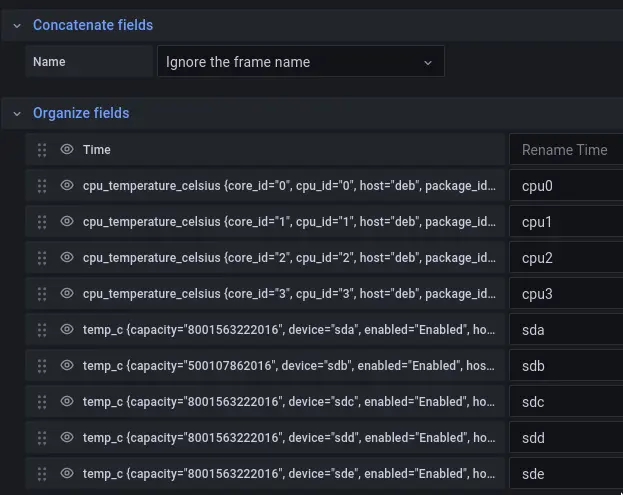Edit the cpu0 rename field
Viewport: 623px width, 495px height.
point(566,186)
